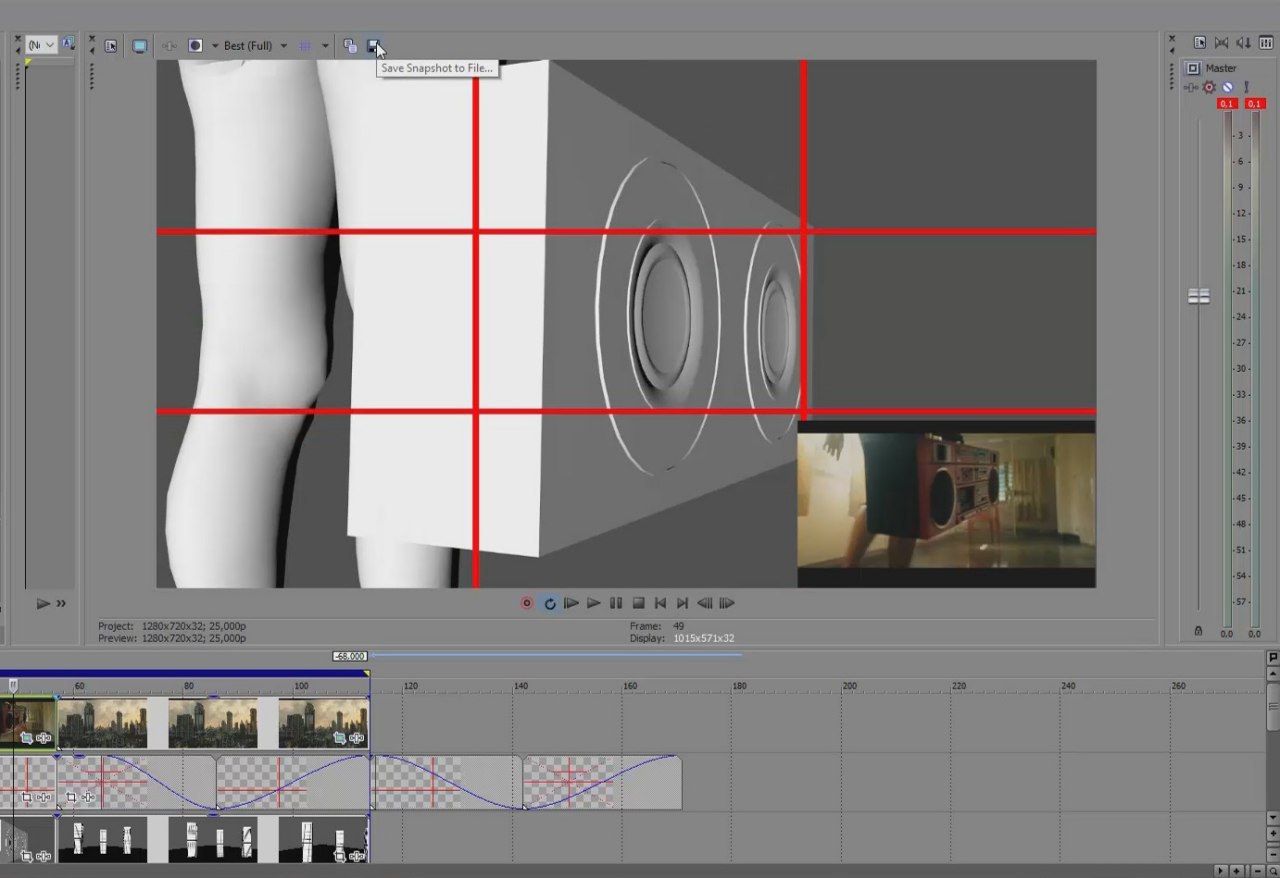Play the preview
Screen dimensions: 1280x878
pyautogui.click(x=594, y=603)
